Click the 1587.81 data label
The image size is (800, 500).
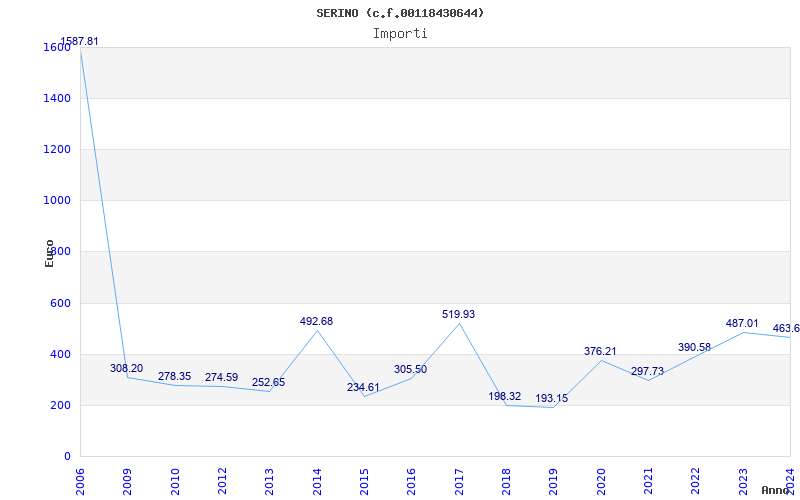click(80, 42)
